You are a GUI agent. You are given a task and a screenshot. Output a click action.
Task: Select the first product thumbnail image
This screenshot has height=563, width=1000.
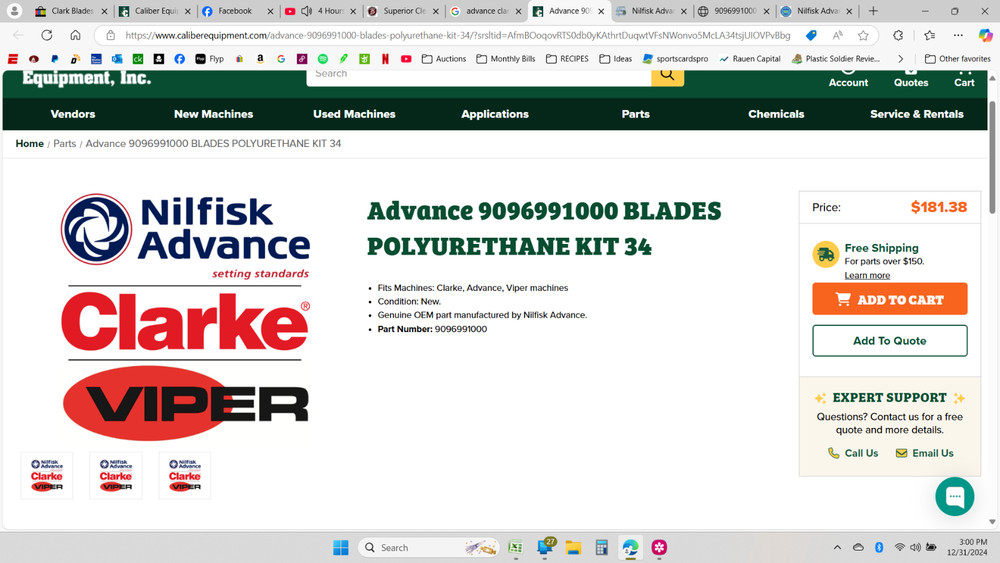point(47,476)
